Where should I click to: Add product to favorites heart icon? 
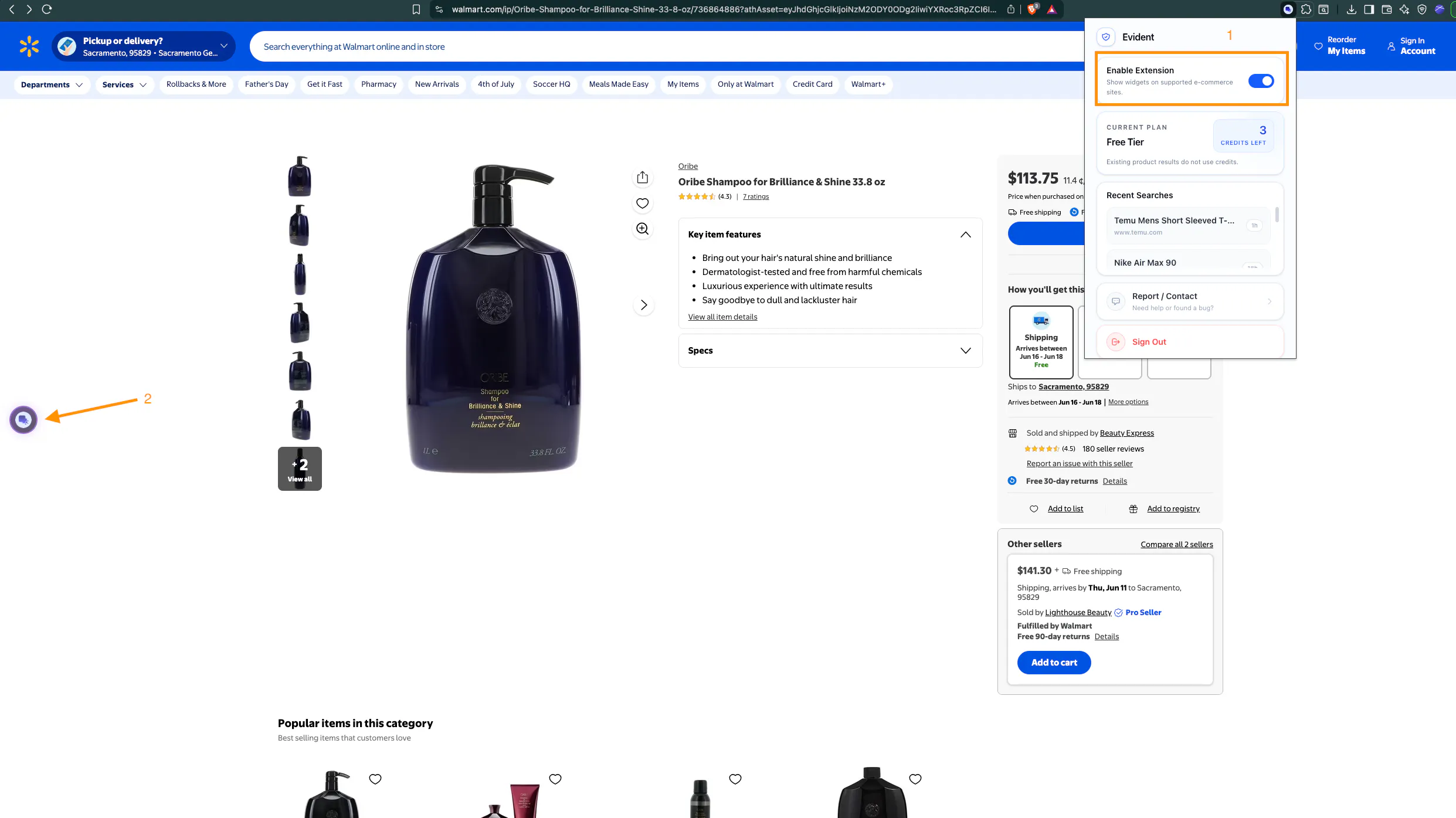point(643,203)
